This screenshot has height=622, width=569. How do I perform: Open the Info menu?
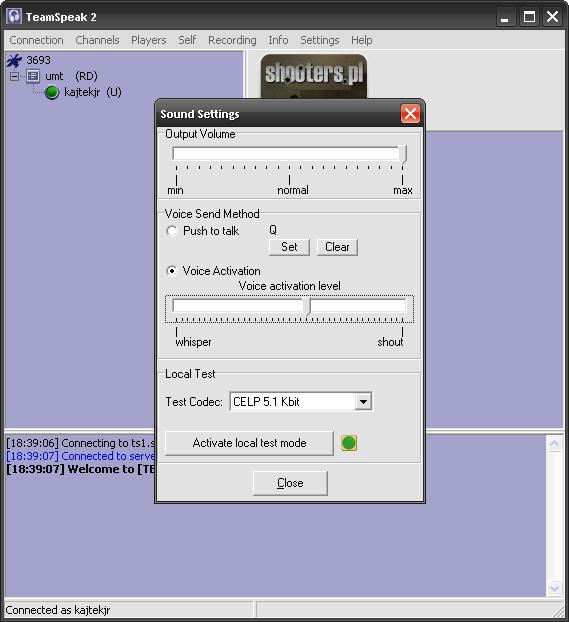pos(278,40)
